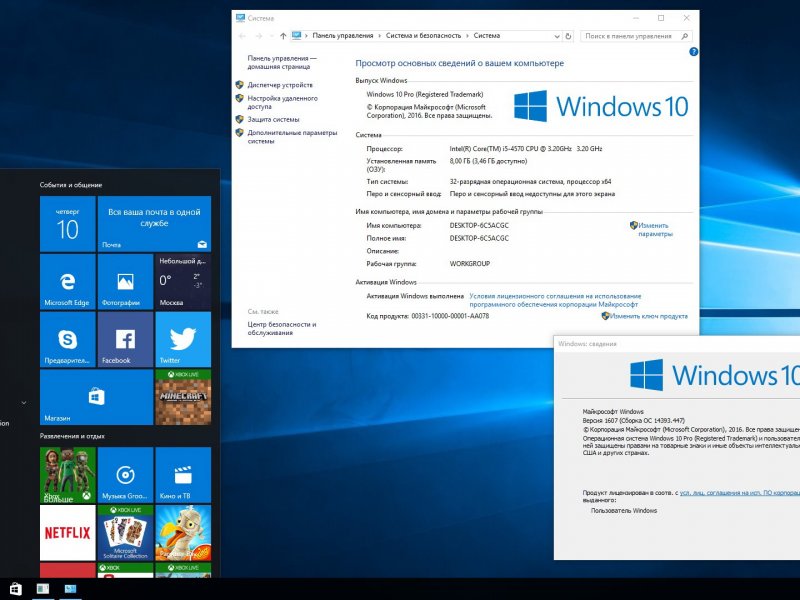Expand the chevron after Система и безопасность breadcrumb
Viewport: 800px width, 600px height.
(x=467, y=36)
